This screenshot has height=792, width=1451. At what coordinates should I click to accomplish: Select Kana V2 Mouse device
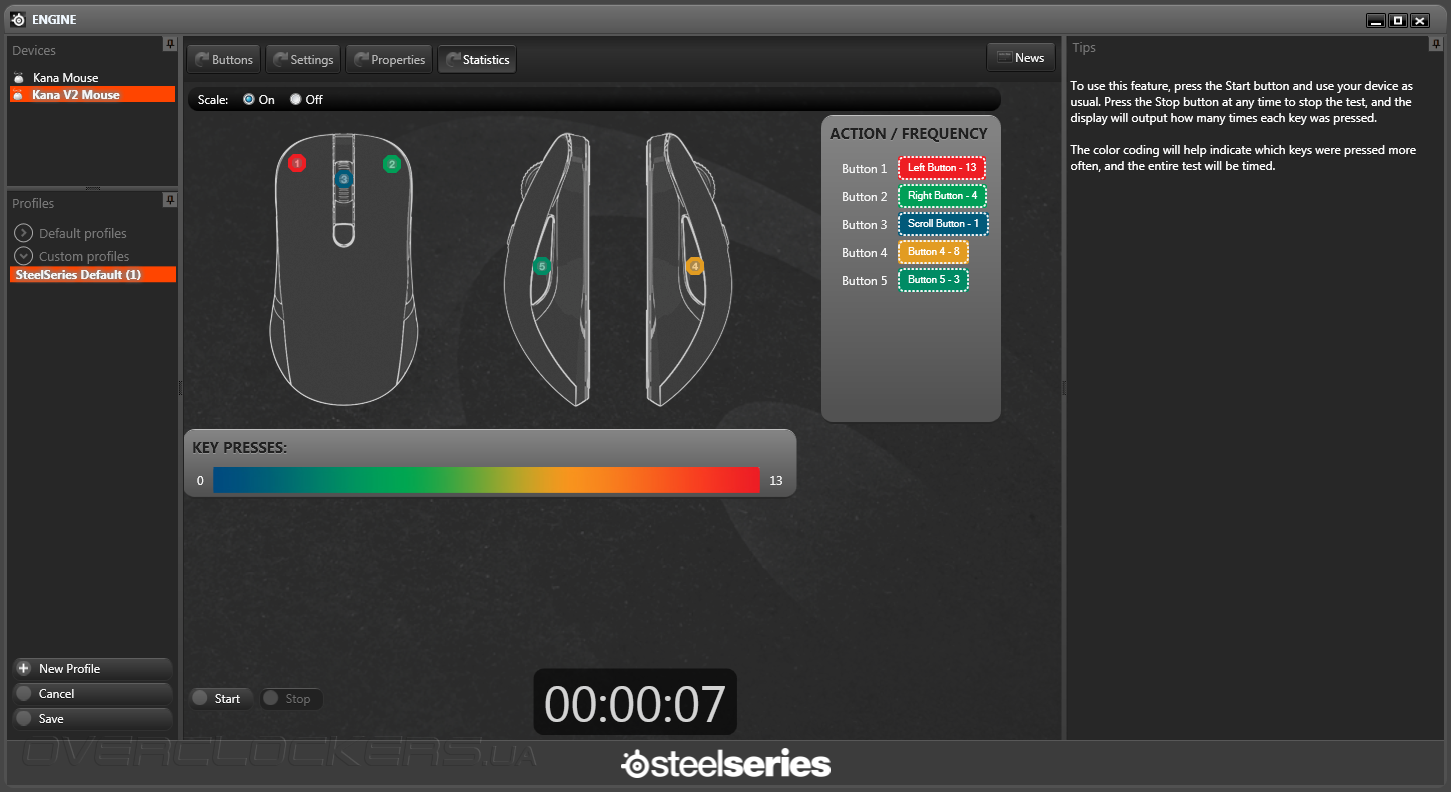pyautogui.click(x=93, y=95)
